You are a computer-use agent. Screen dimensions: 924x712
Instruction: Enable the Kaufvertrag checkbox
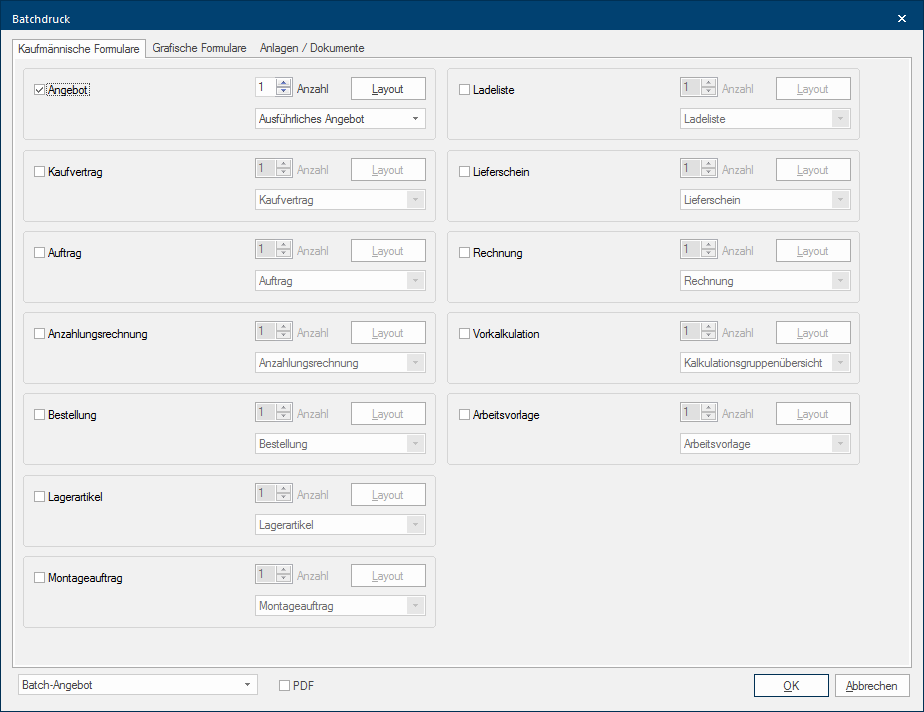(x=40, y=172)
